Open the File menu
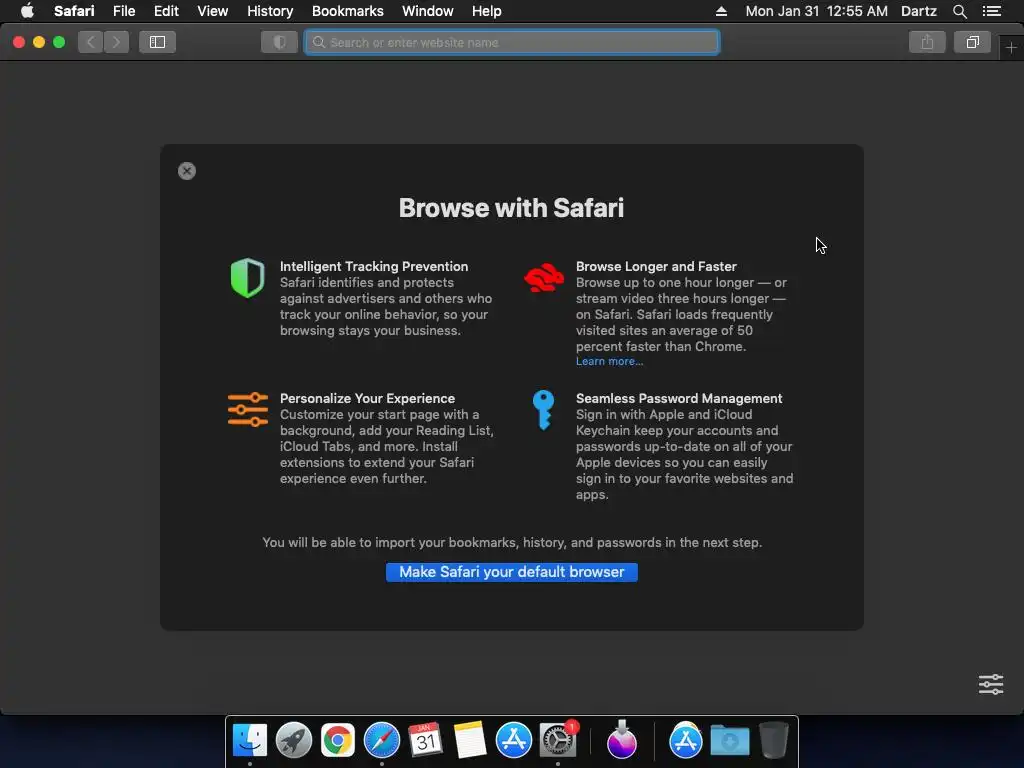 (x=124, y=11)
